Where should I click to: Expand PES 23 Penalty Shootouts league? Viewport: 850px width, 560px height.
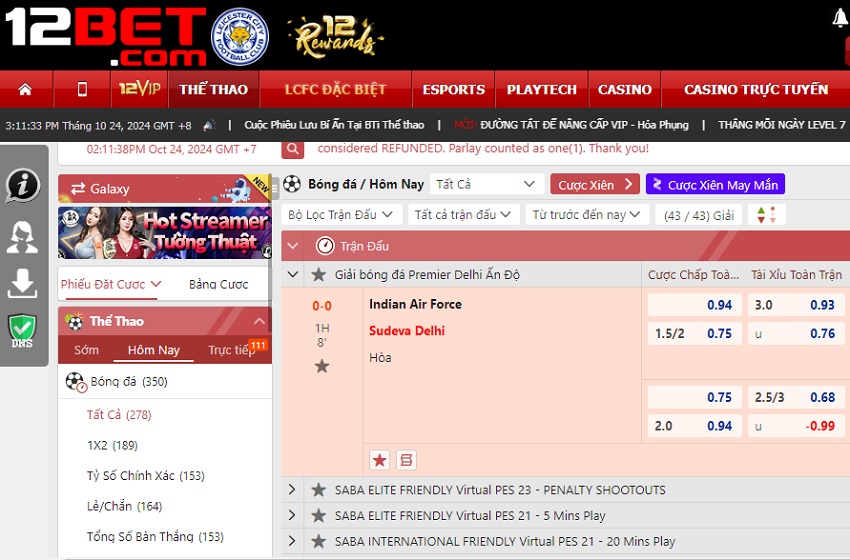293,490
